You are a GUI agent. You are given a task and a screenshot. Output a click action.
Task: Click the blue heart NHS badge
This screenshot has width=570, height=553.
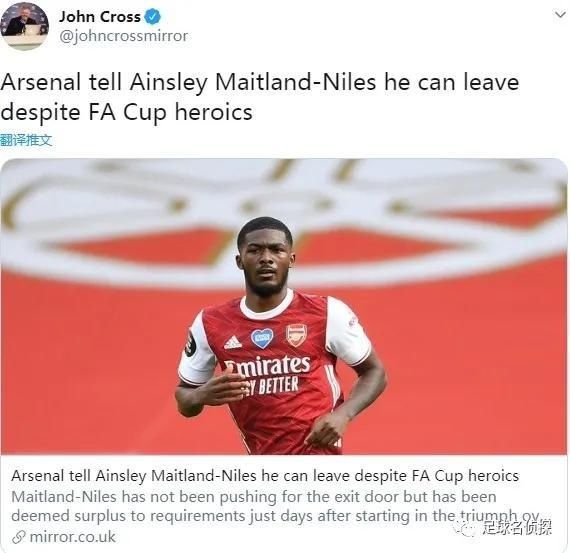(262, 338)
